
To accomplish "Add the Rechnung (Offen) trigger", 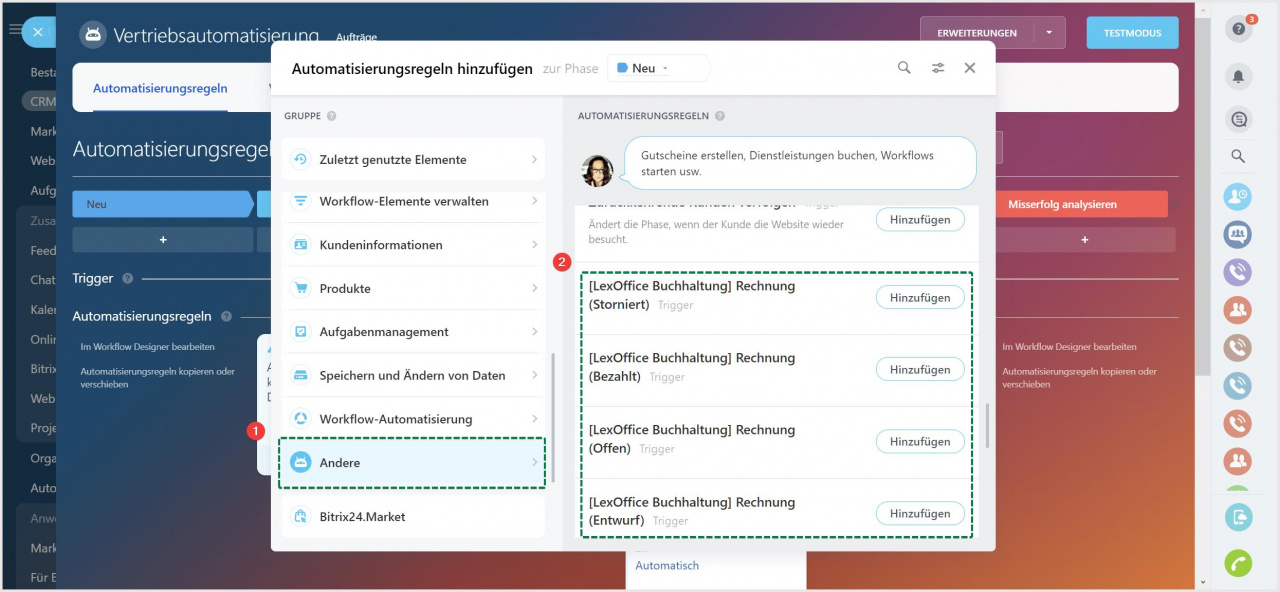I will (920, 441).
